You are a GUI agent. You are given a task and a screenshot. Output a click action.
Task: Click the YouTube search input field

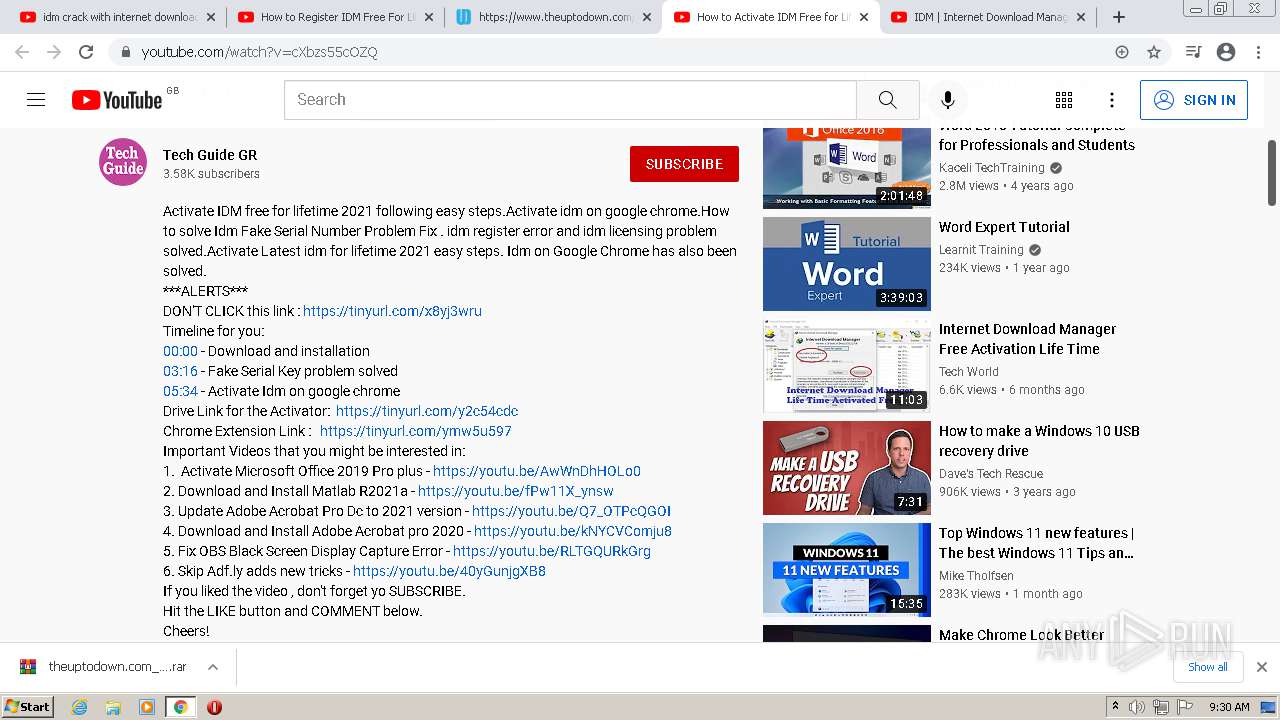click(570, 100)
